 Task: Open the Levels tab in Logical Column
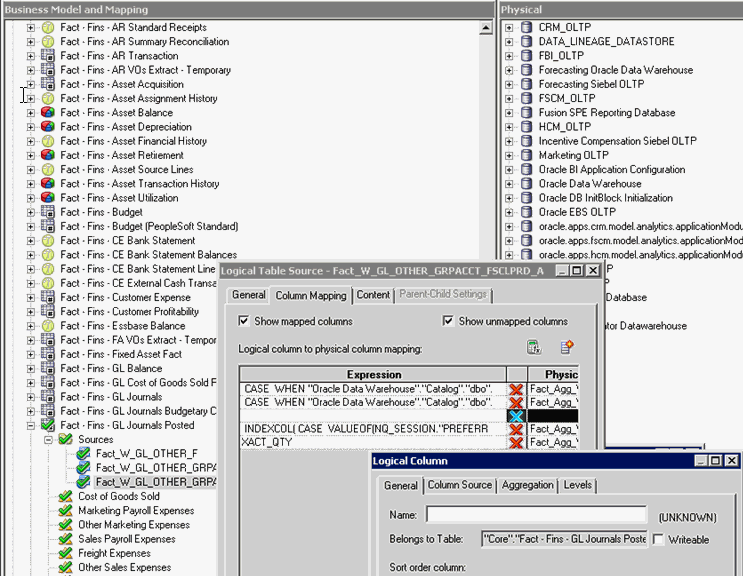[x=578, y=485]
